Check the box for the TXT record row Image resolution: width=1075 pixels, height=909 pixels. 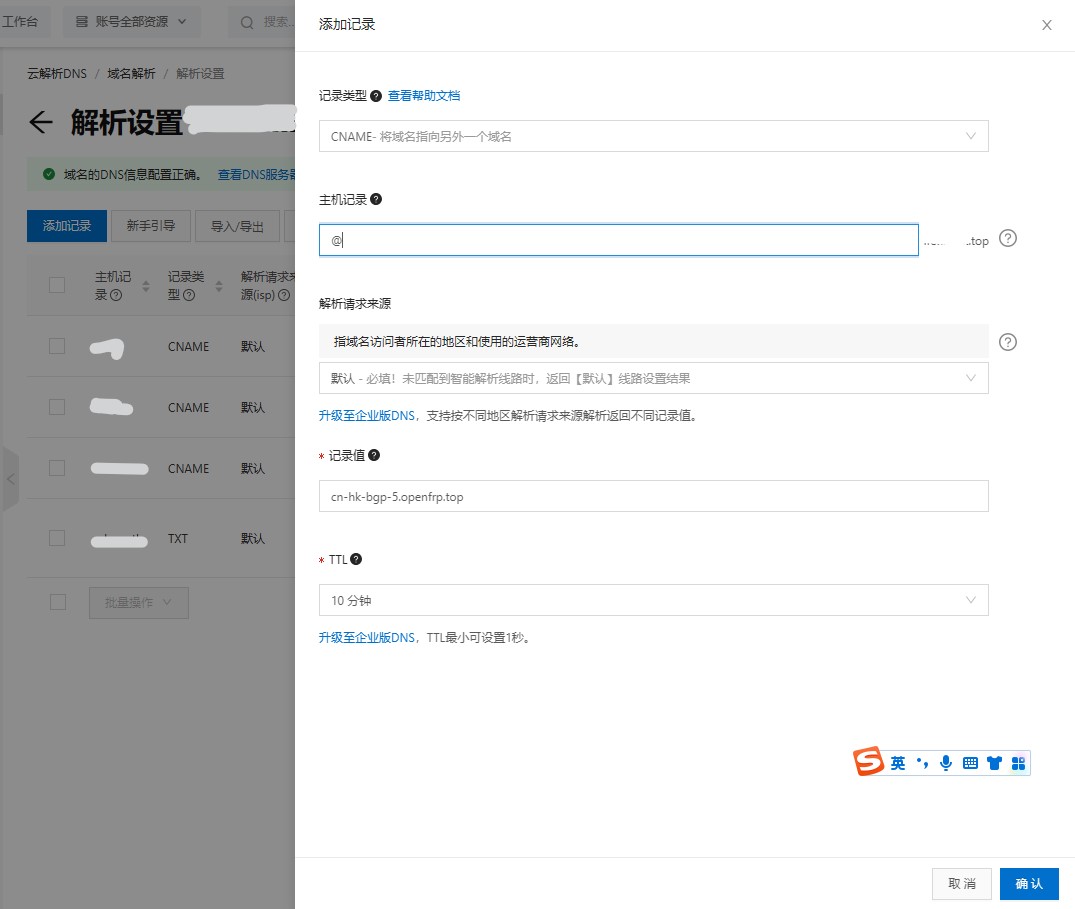click(x=57, y=538)
